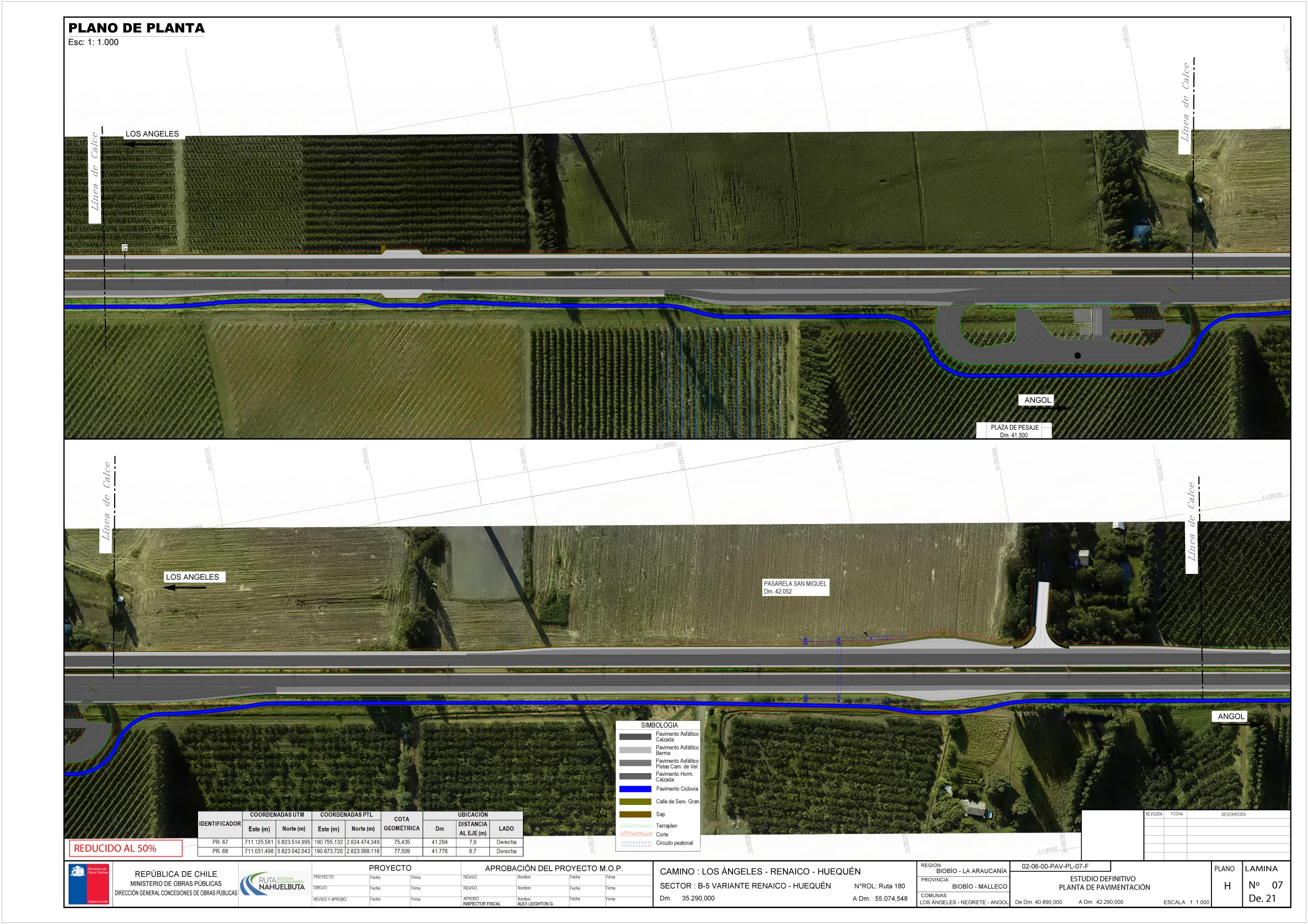Click the PR. 68 identifier cell
1308x924 pixels.
(x=220, y=851)
